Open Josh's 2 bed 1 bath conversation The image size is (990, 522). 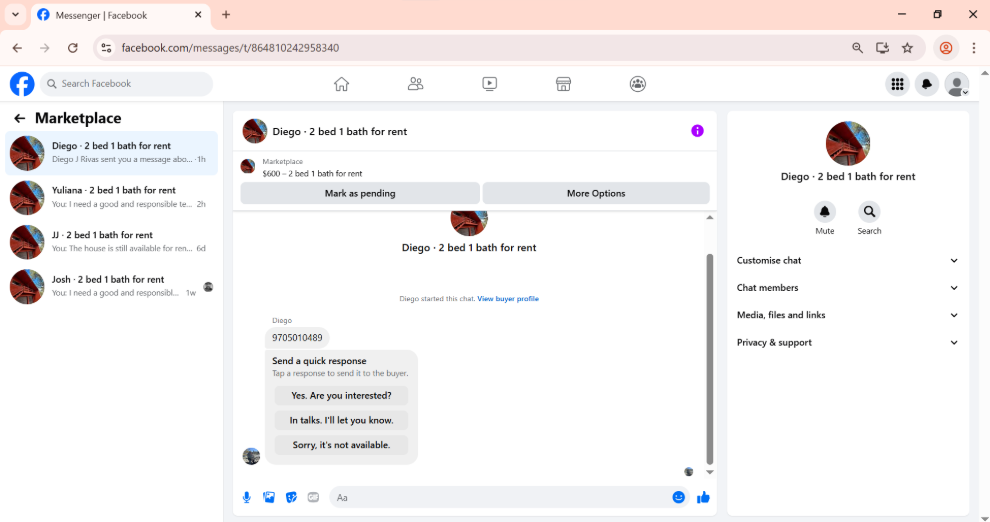point(112,287)
